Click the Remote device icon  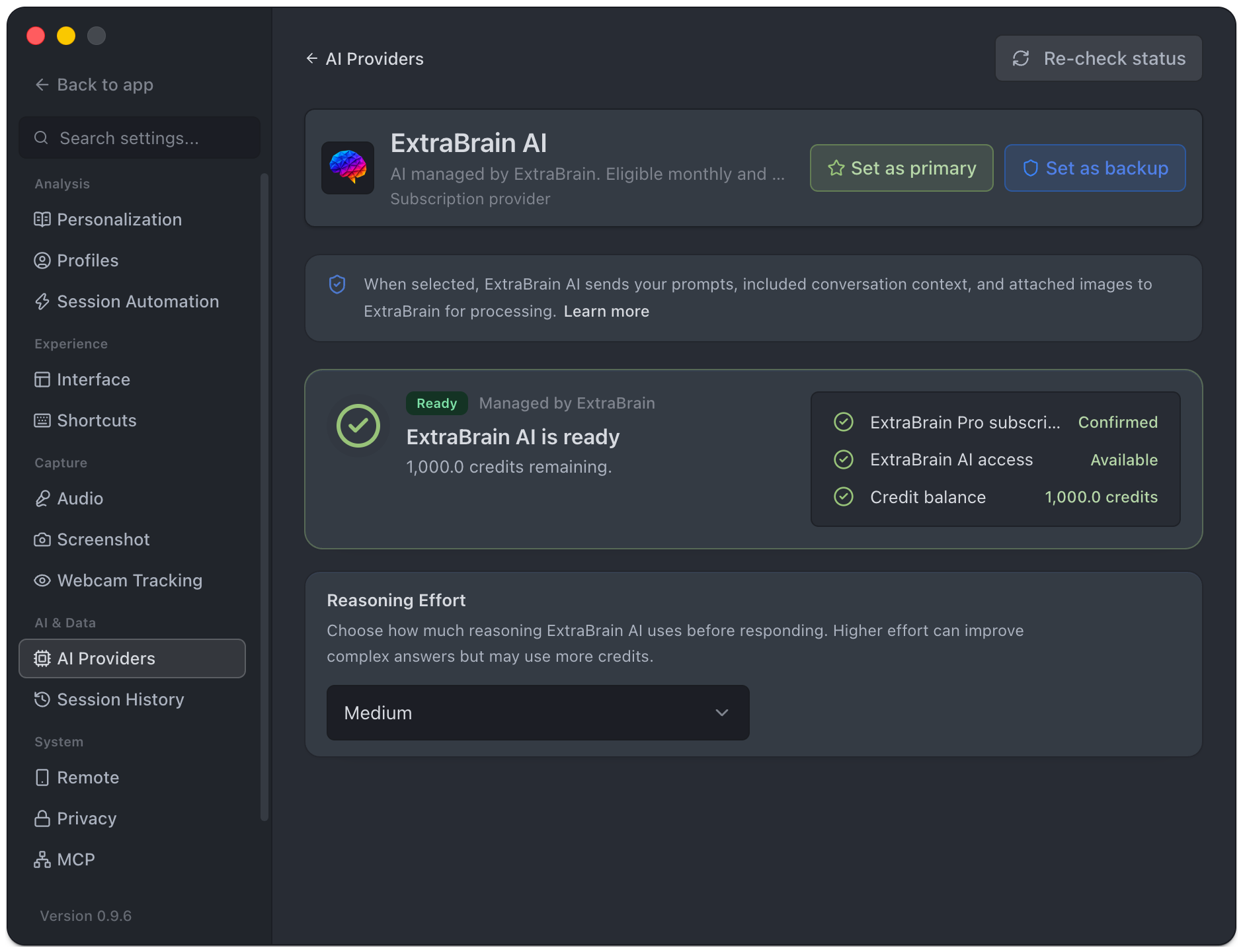click(42, 777)
